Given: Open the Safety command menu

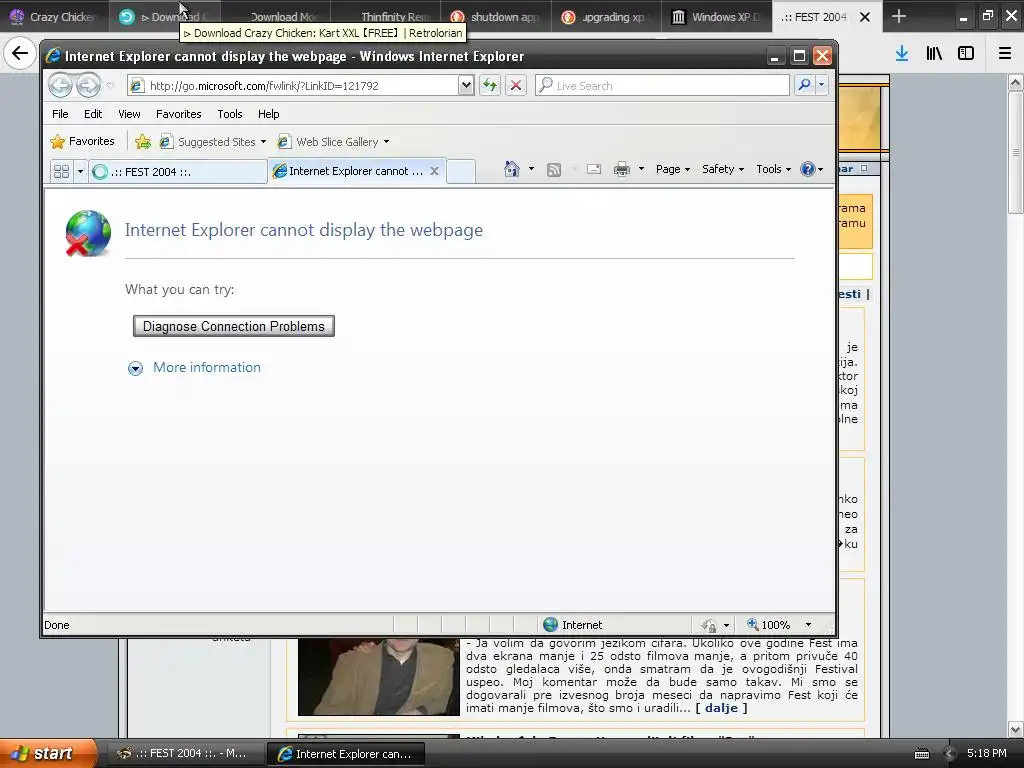Looking at the screenshot, I should click(x=722, y=169).
